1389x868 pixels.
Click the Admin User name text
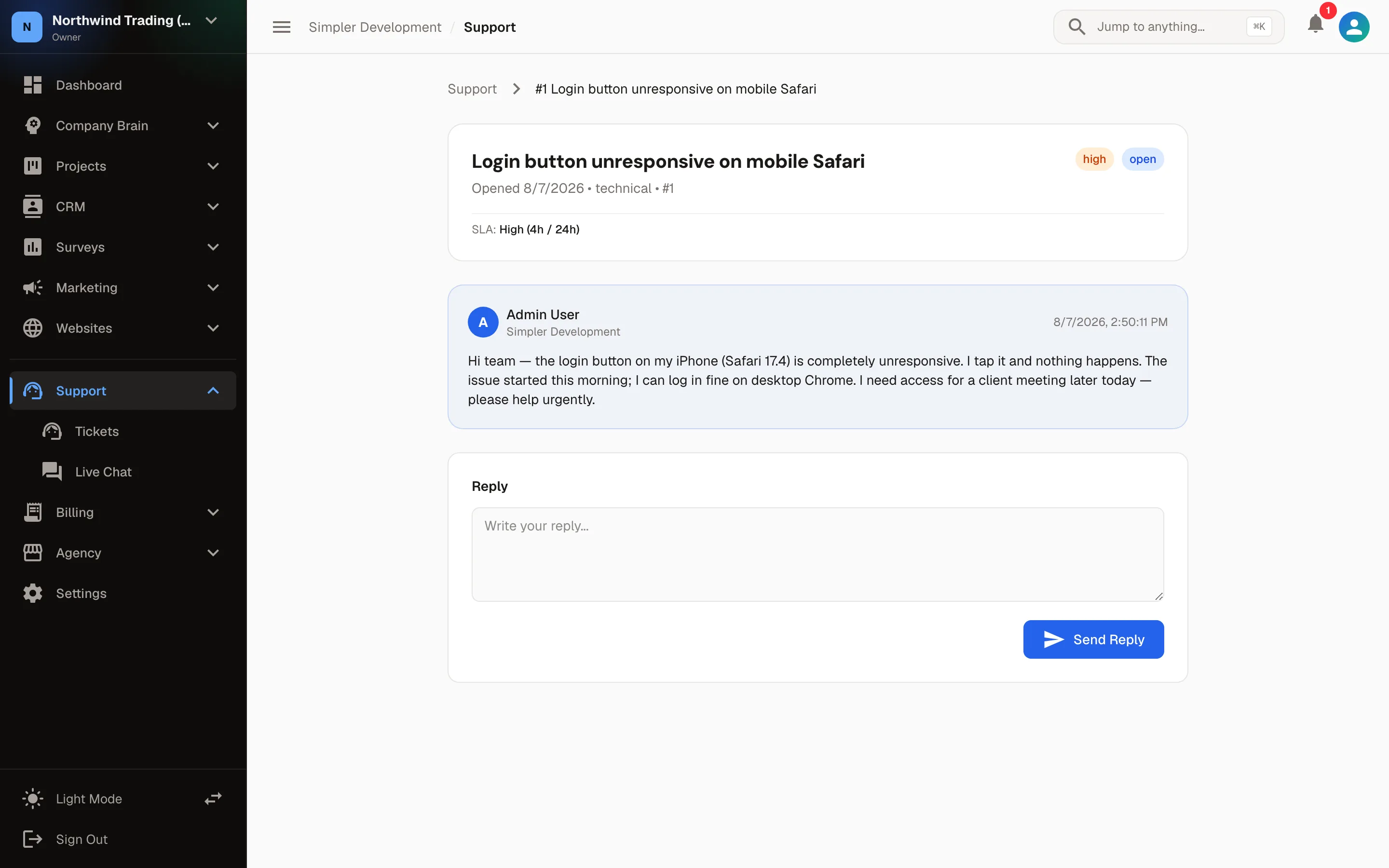coord(543,314)
